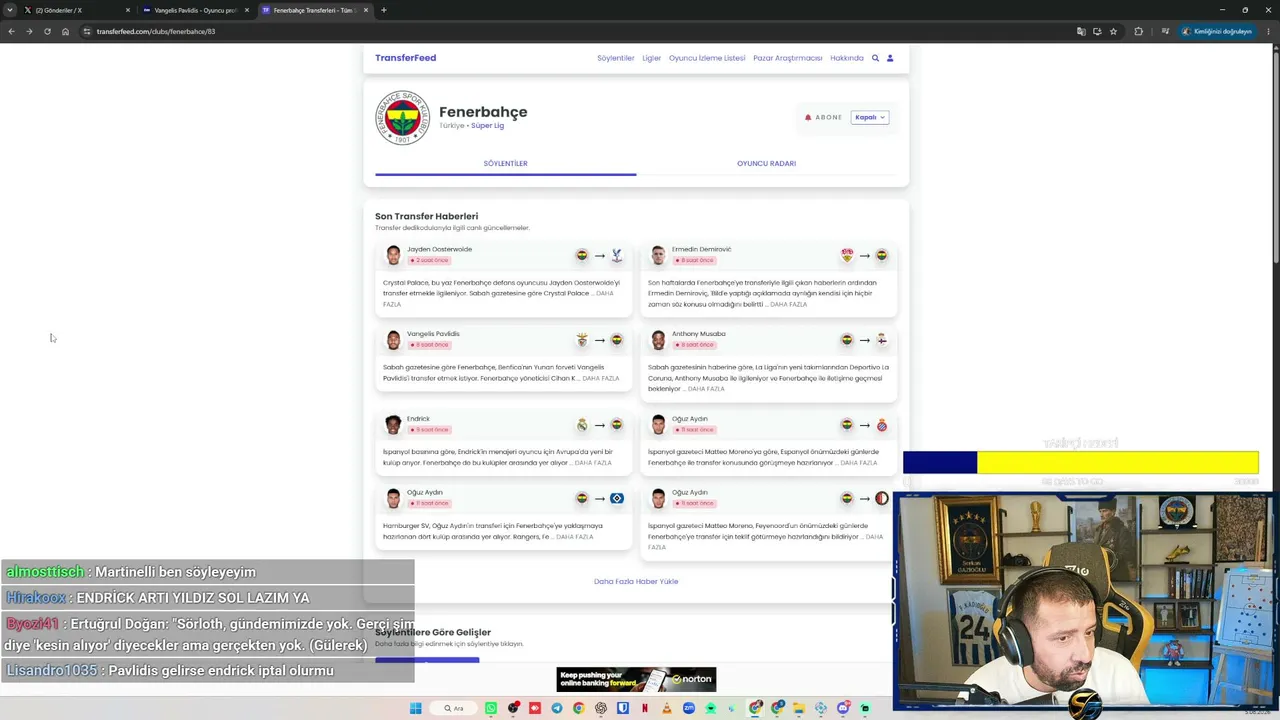Click the install app icon in address bar
The height and width of the screenshot is (720, 1280).
click(1097, 31)
